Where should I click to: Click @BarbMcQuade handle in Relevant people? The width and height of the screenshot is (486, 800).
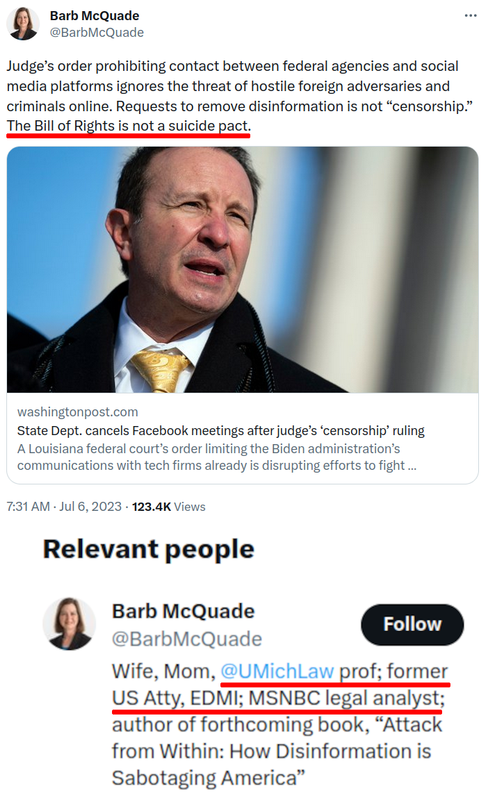coord(187,639)
